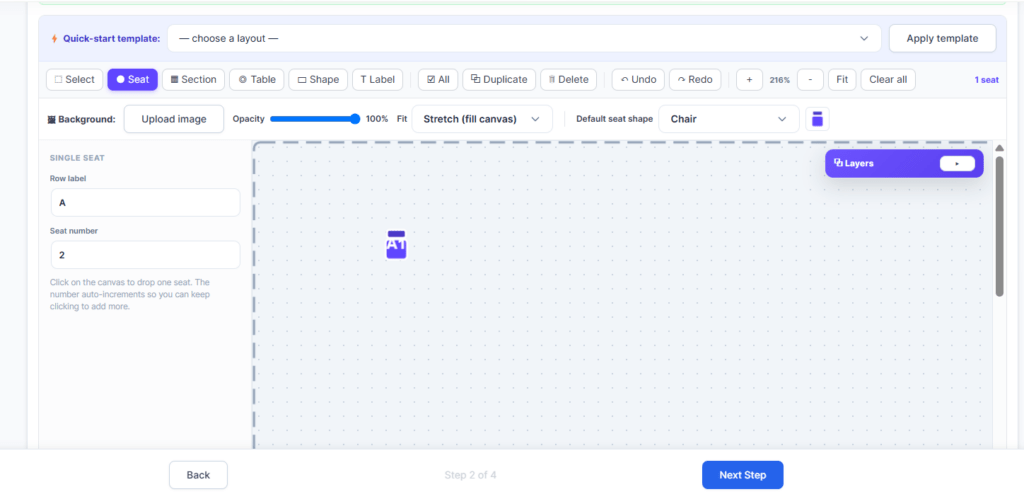Click the Delete button
Screen dimensions: 1024x499
click(x=568, y=80)
